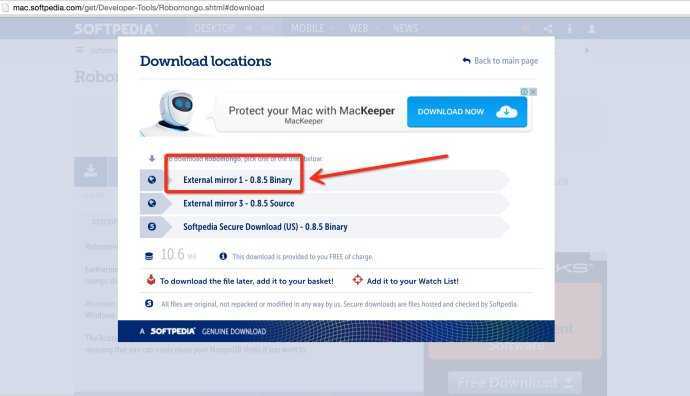Click the basket icon next to download later
The image size is (690, 396).
coord(151,279)
